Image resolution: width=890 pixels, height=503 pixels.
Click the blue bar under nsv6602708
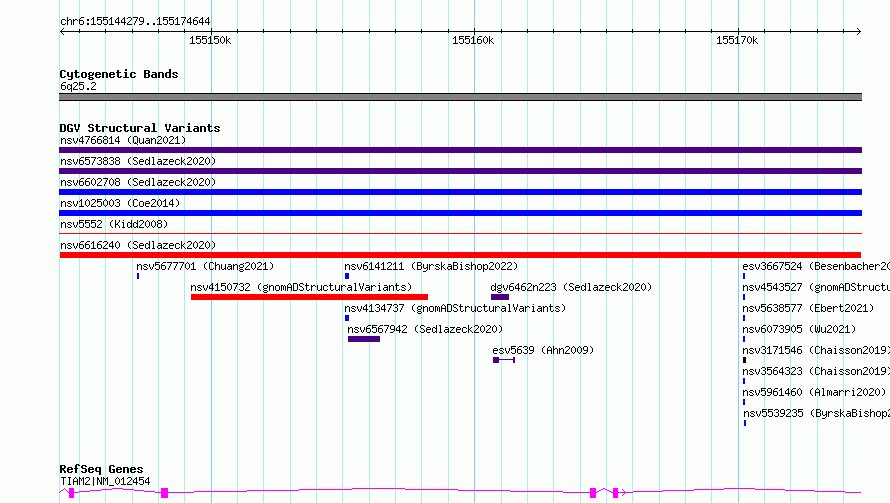click(460, 192)
